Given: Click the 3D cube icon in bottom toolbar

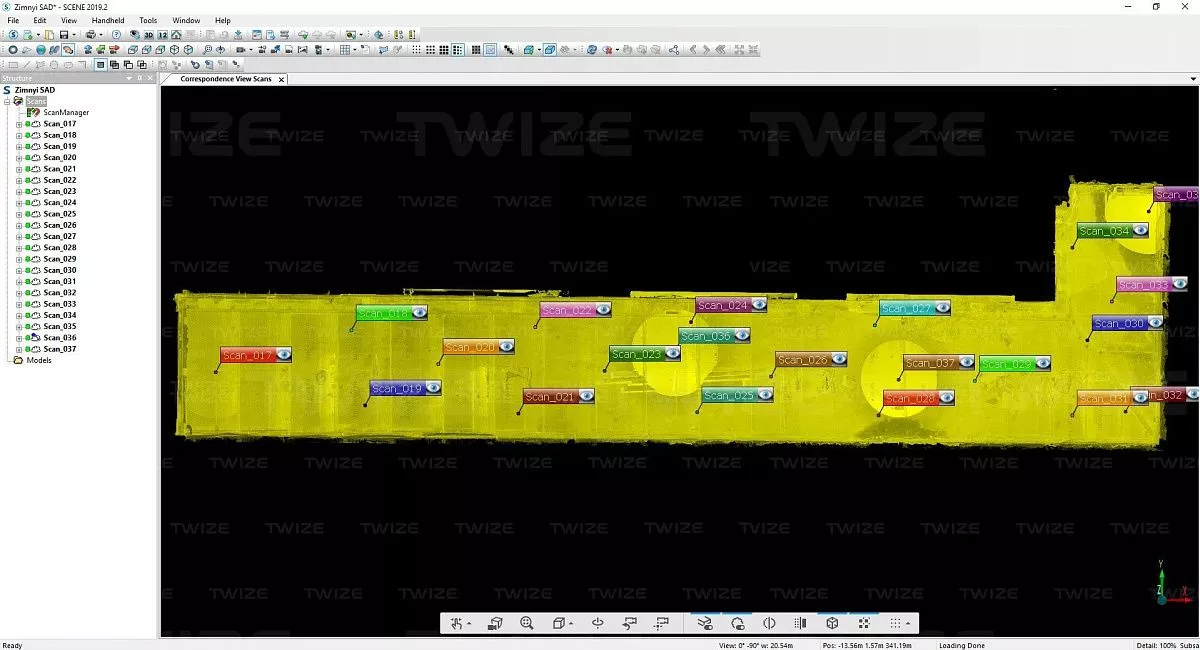Looking at the screenshot, I should [832, 624].
